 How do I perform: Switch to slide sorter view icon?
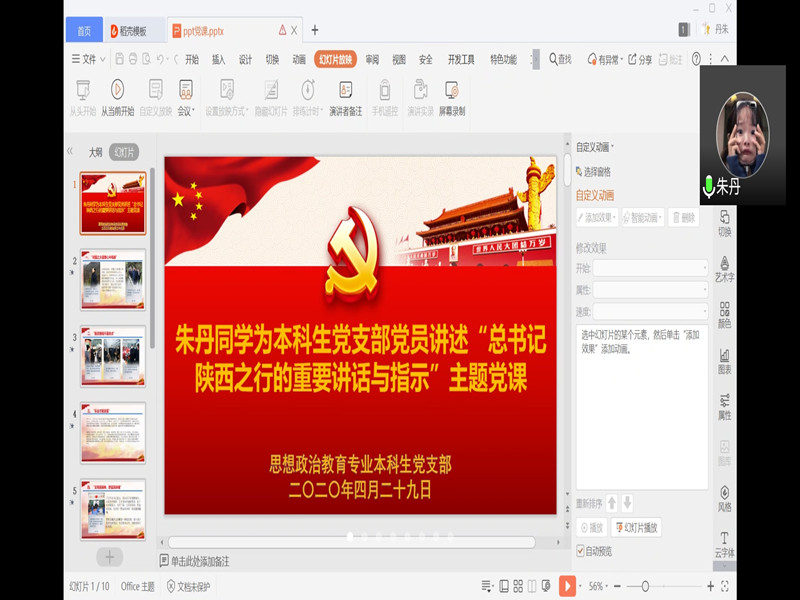coord(518,586)
